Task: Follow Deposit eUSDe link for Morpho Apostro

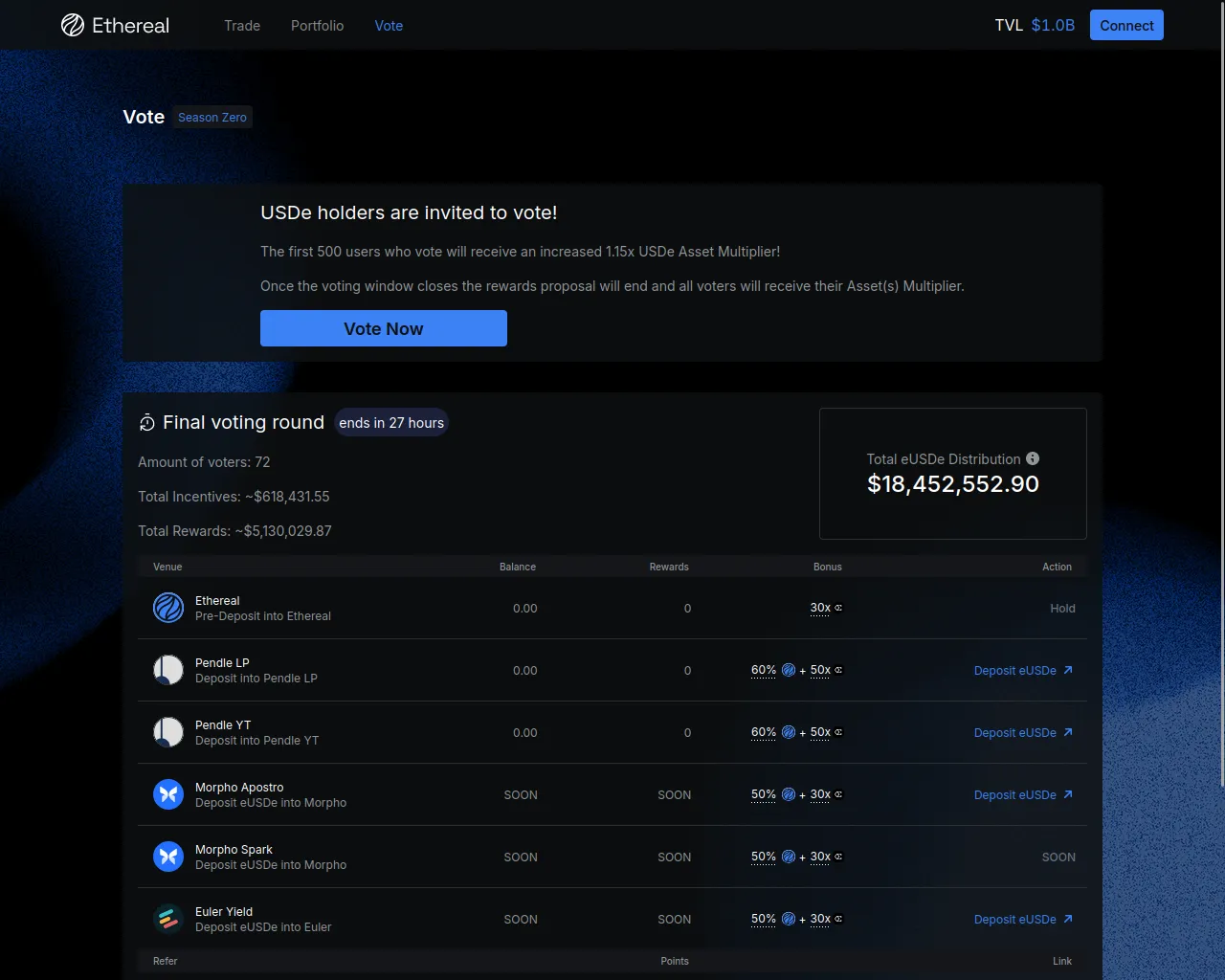Action: pos(1022,795)
